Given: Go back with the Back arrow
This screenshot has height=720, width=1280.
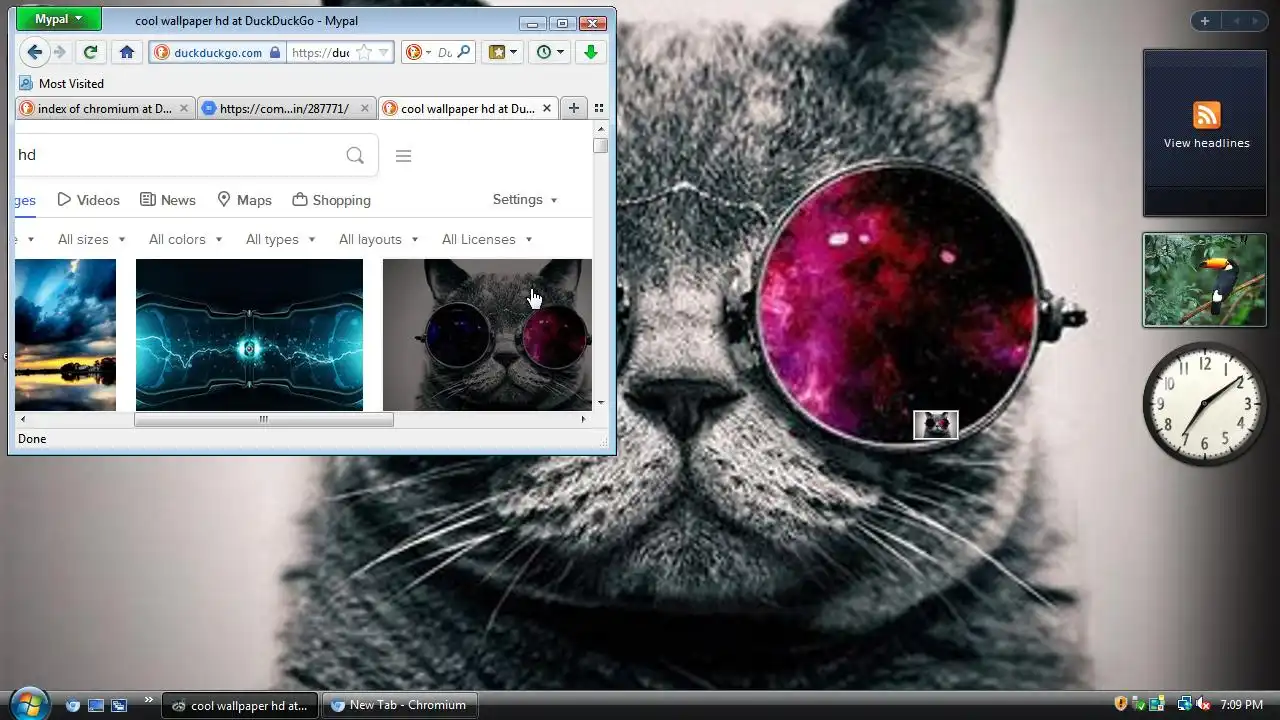Looking at the screenshot, I should [x=35, y=52].
